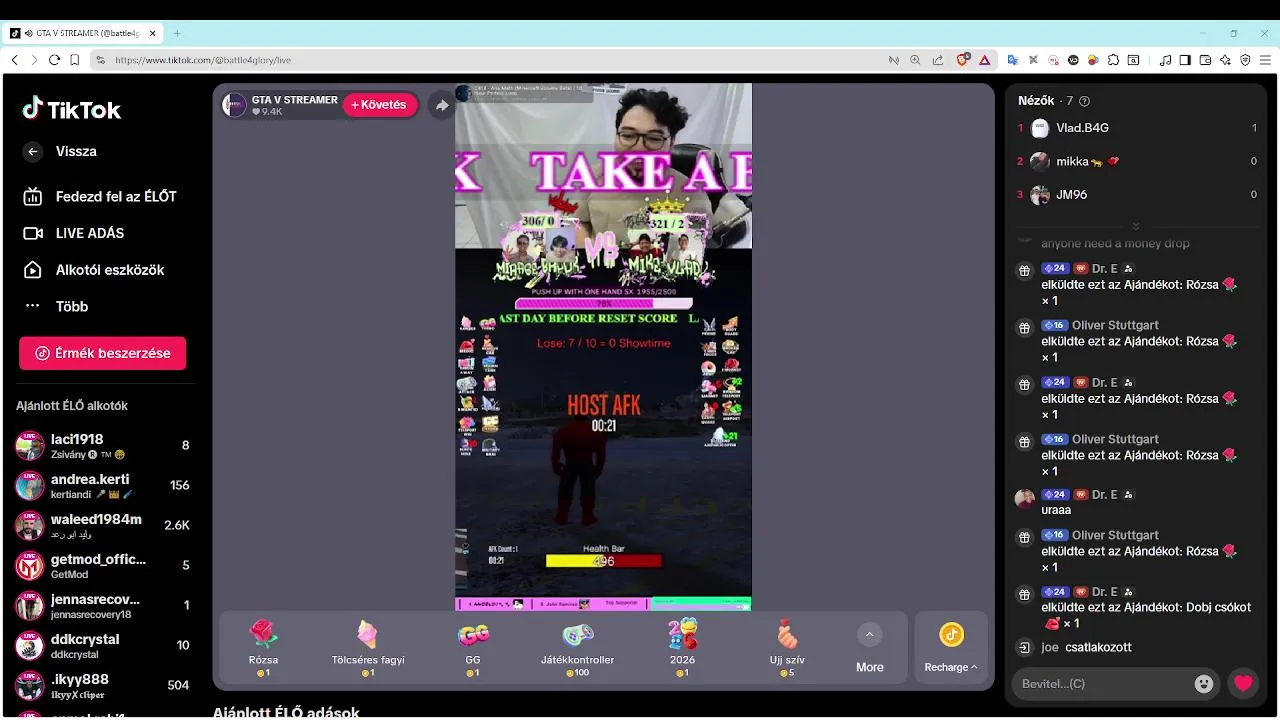This screenshot has height=720, width=1280.
Task: Follow streamer with Követés button
Action: click(x=380, y=105)
